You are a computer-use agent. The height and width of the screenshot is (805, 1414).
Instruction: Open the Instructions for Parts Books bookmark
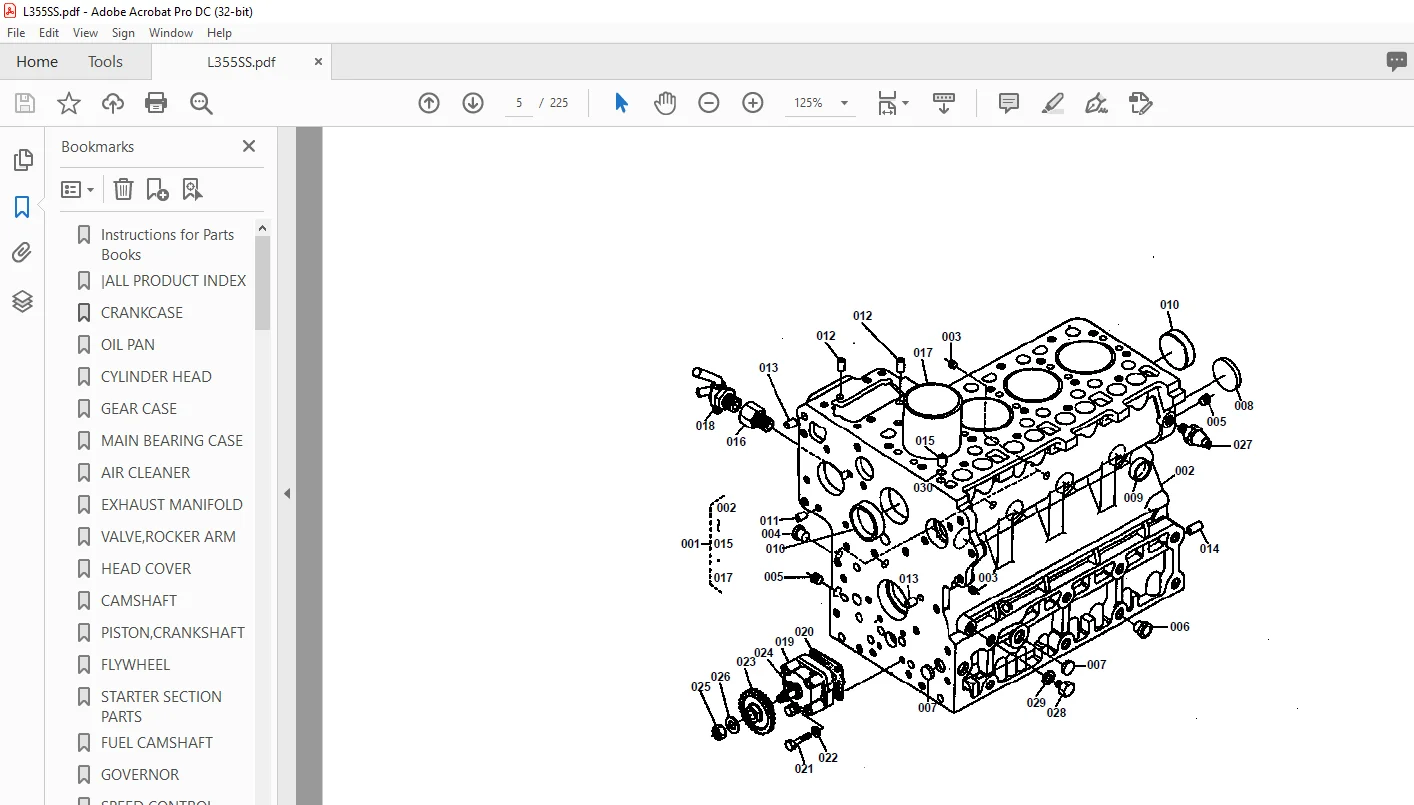(167, 244)
